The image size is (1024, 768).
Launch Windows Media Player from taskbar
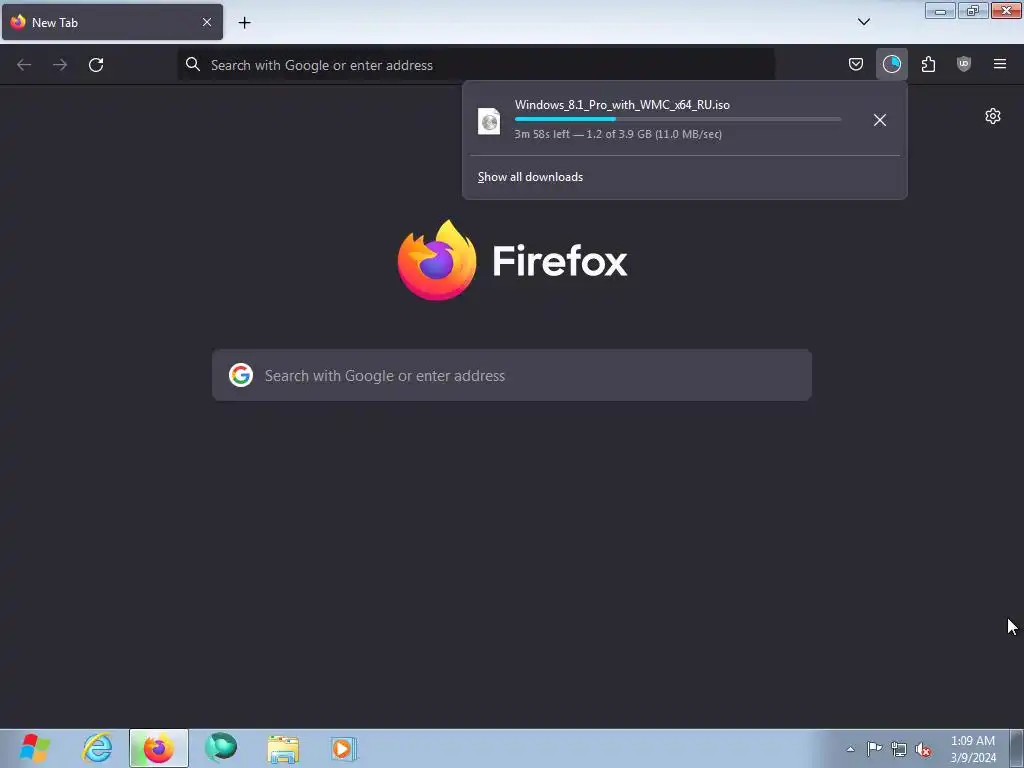point(344,748)
